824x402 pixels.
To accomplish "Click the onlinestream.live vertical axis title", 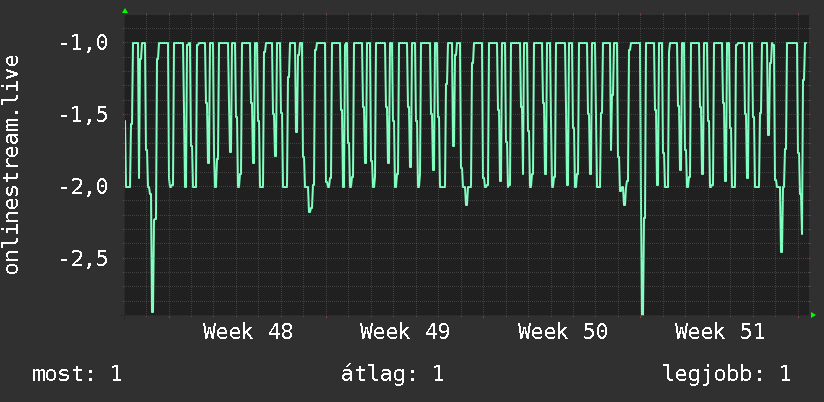I will [x=11, y=164].
